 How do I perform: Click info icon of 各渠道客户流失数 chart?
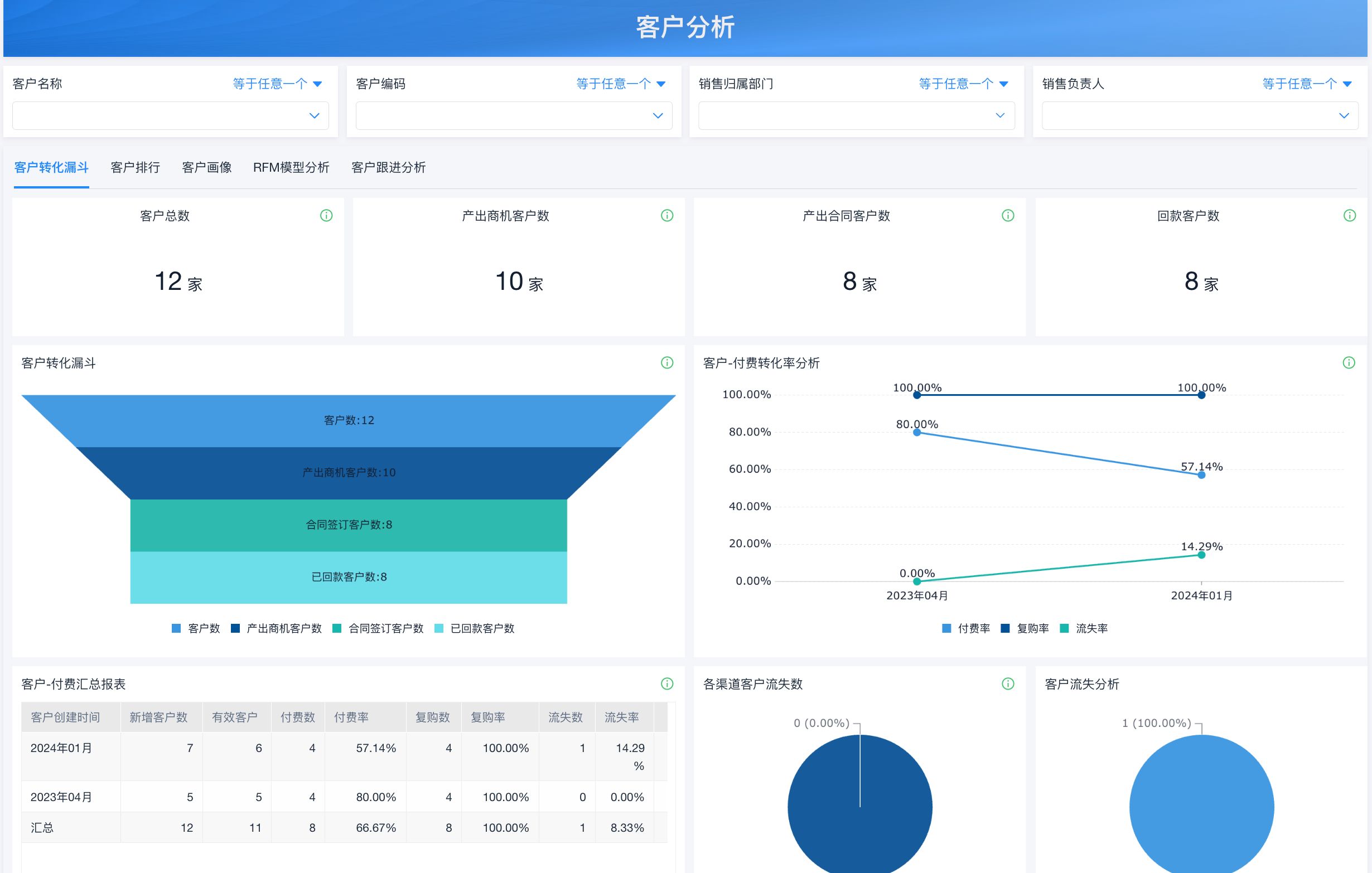click(1007, 683)
